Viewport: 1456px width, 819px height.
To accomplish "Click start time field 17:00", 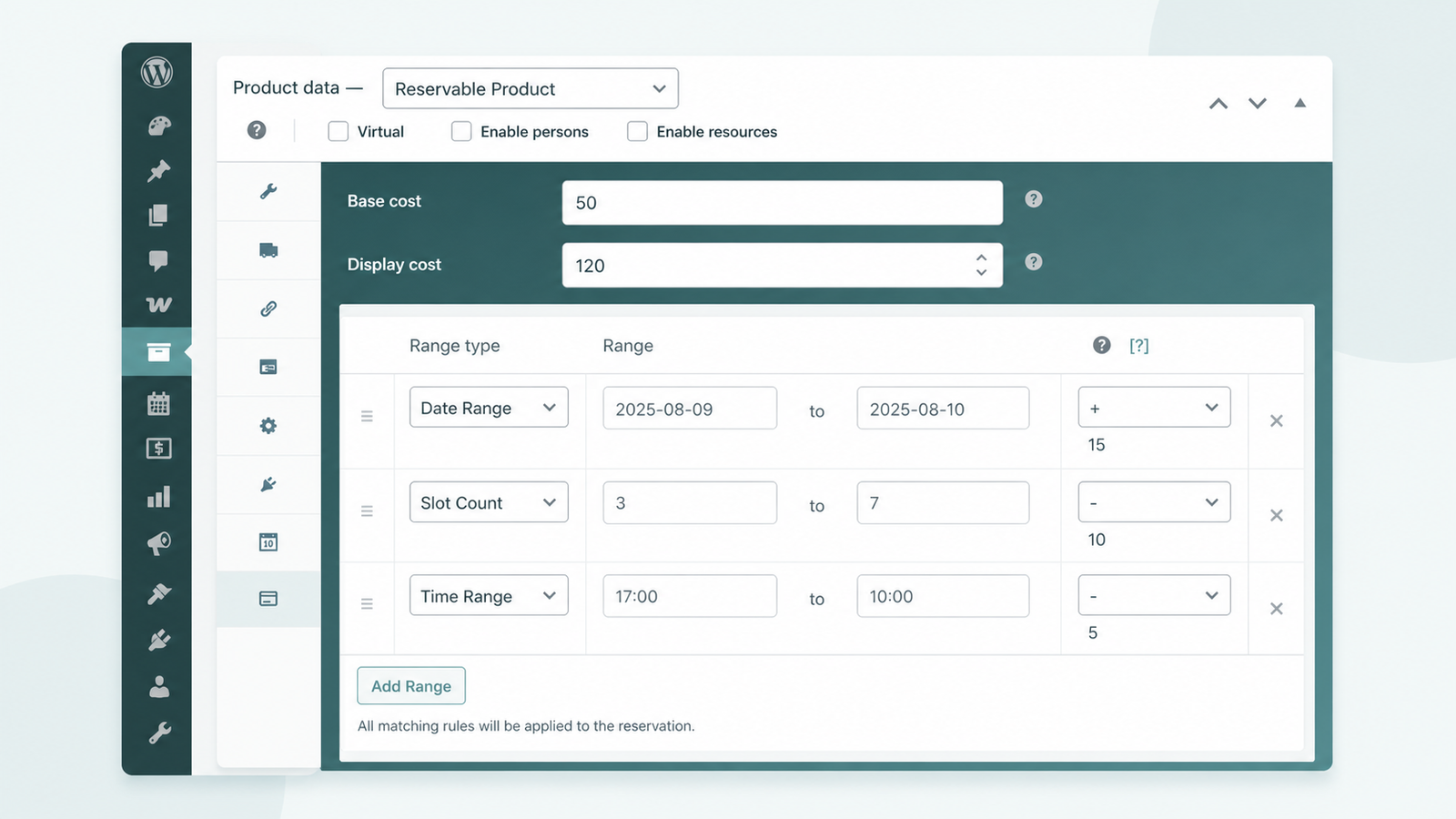I will coord(690,596).
